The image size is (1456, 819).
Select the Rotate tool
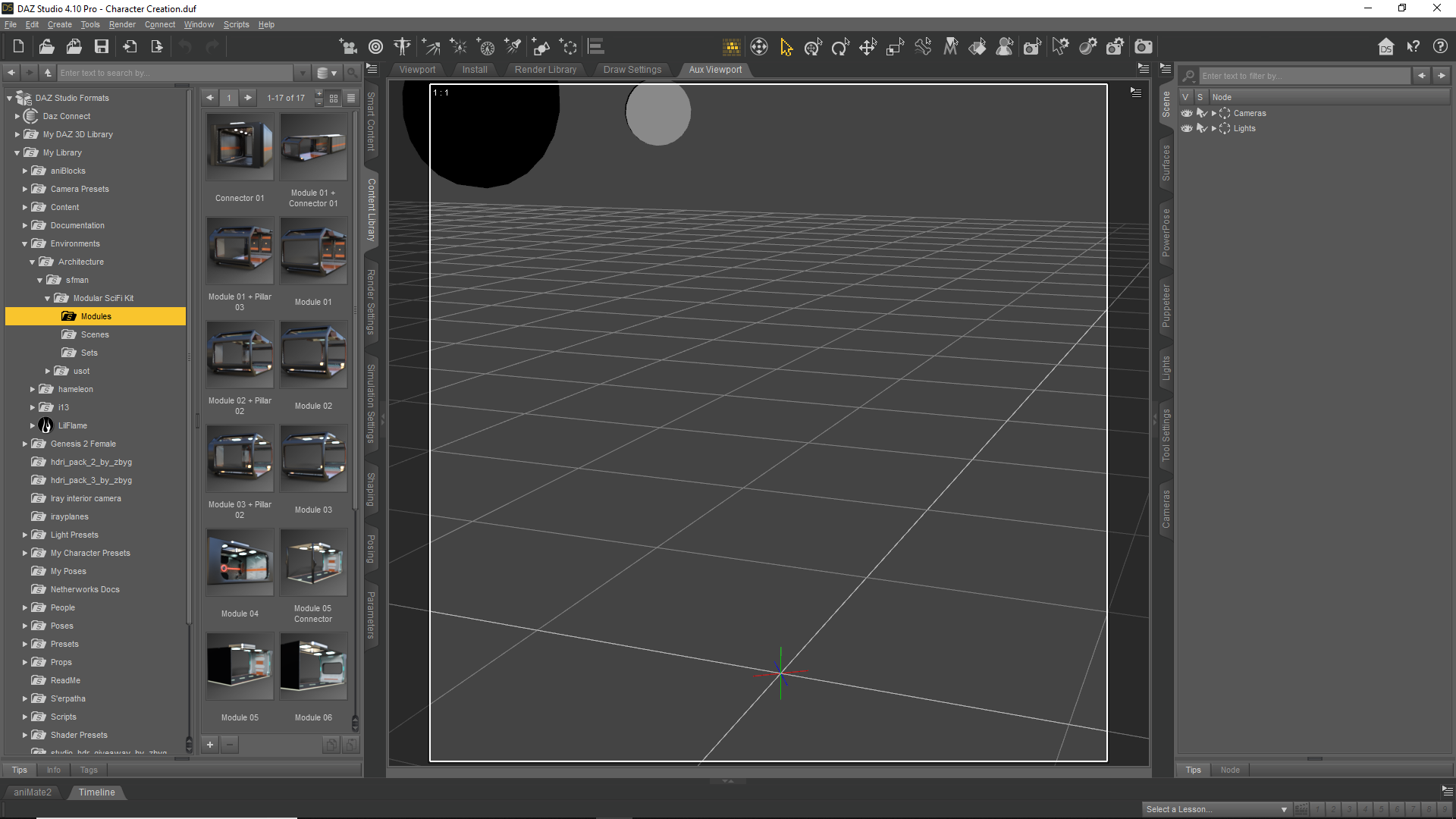point(840,47)
